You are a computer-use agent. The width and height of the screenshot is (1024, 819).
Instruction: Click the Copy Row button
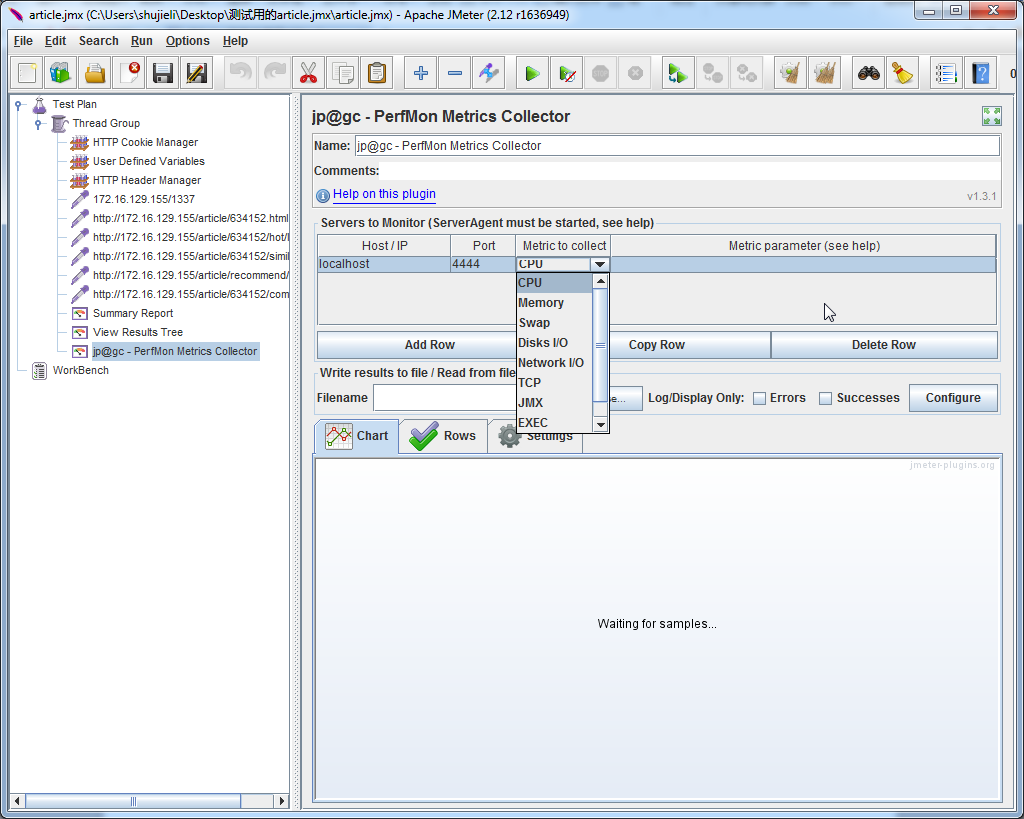[690, 345]
